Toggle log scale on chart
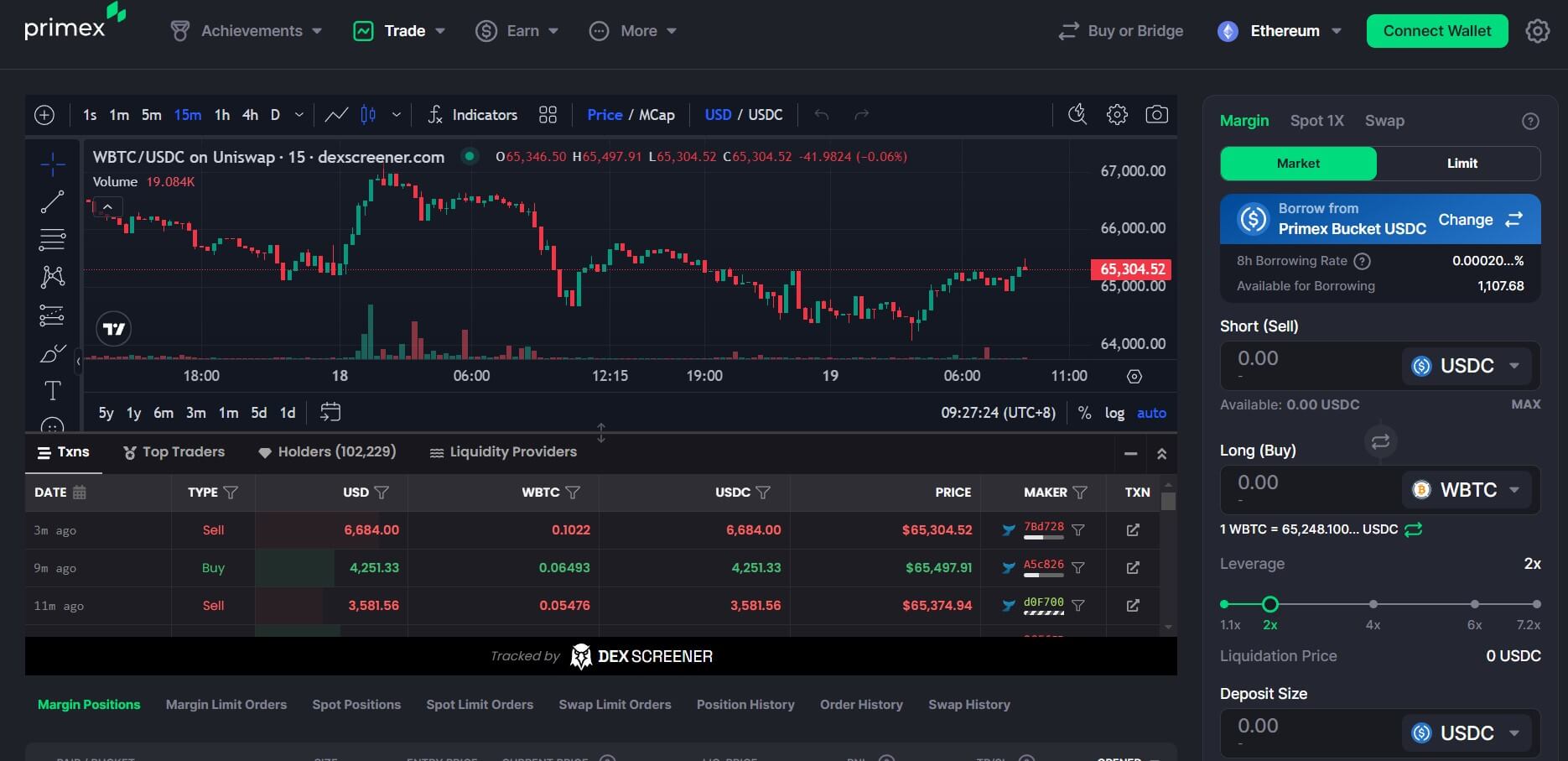The width and height of the screenshot is (1568, 761). (1114, 413)
